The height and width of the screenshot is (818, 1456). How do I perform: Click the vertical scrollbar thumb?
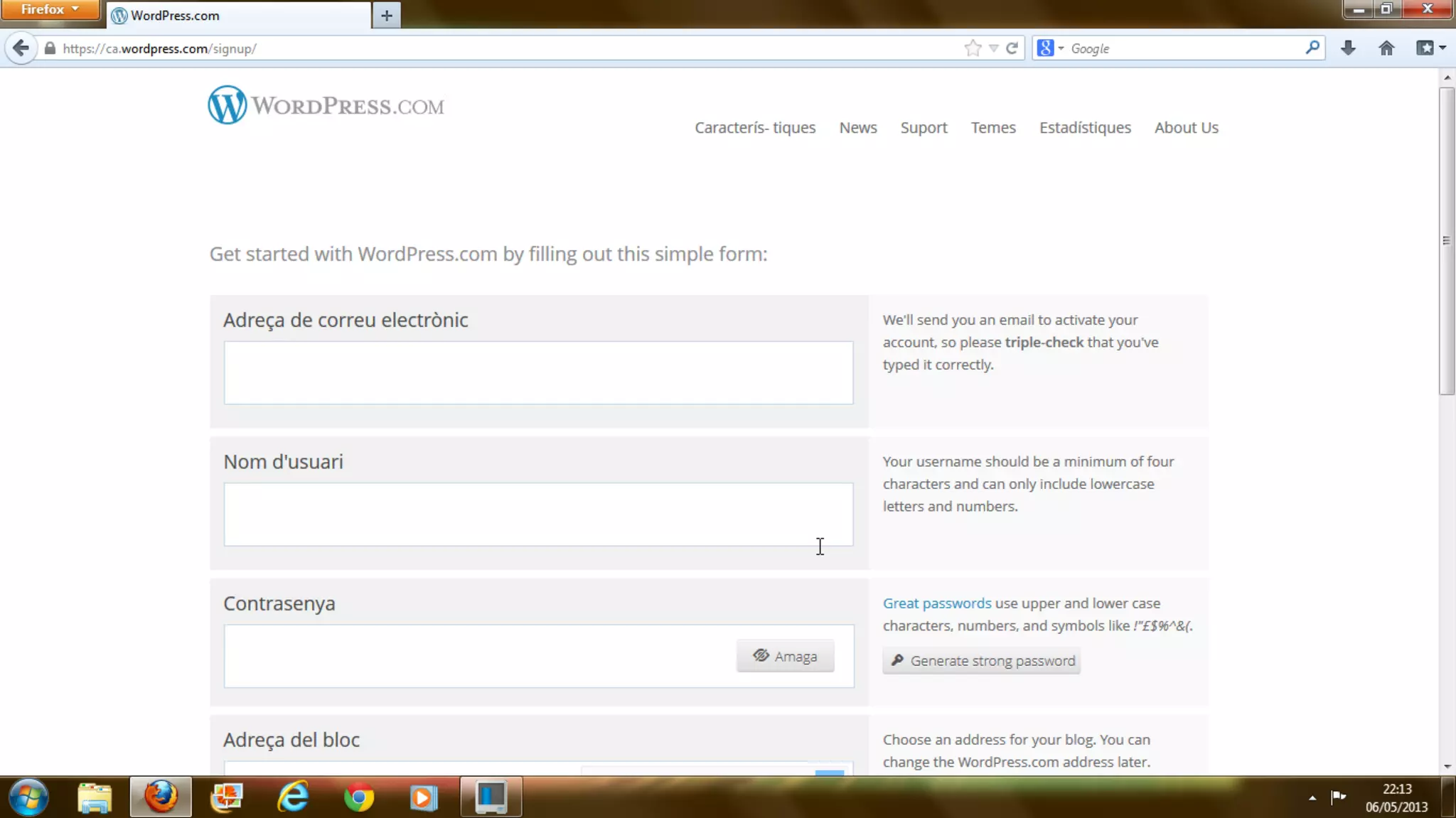1447,240
